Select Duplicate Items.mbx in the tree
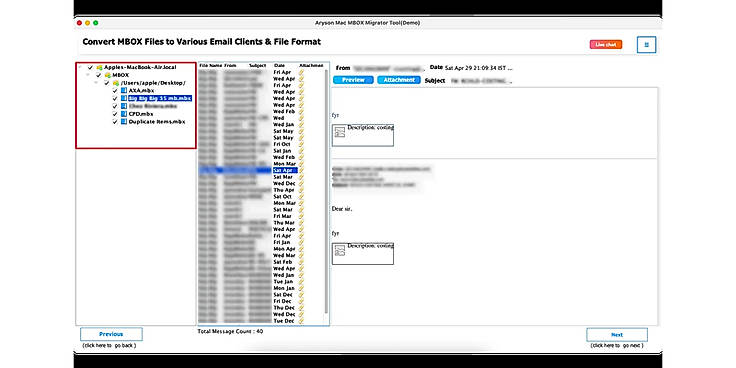The width and height of the screenshot is (736, 368). pyautogui.click(x=157, y=122)
